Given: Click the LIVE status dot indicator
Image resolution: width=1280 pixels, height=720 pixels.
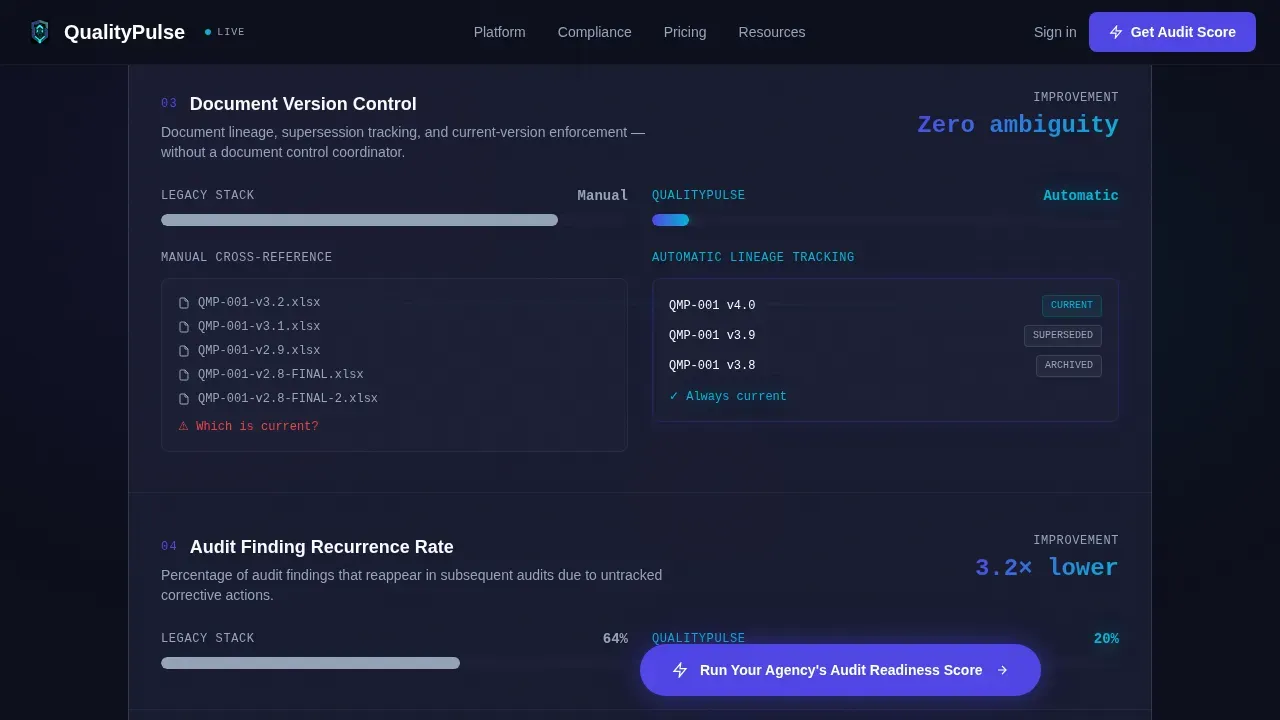Looking at the screenshot, I should (x=208, y=32).
